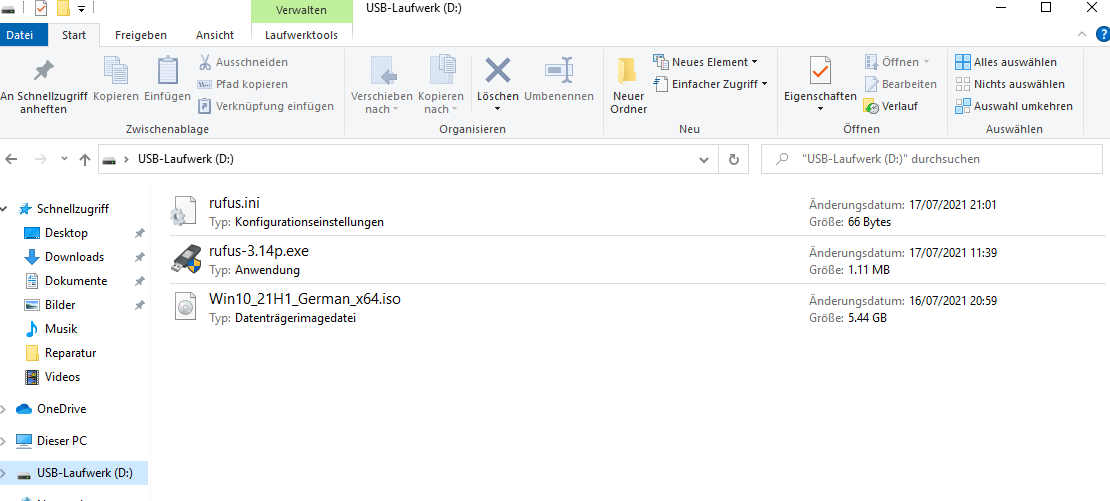
Task: Go up one folder level arrow
Action: 85,159
